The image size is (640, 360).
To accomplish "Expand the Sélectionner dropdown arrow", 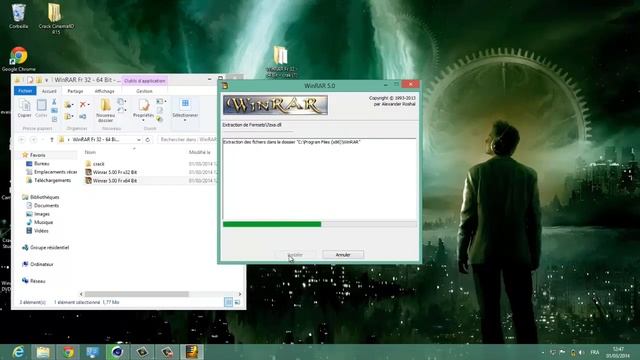I will [185, 120].
